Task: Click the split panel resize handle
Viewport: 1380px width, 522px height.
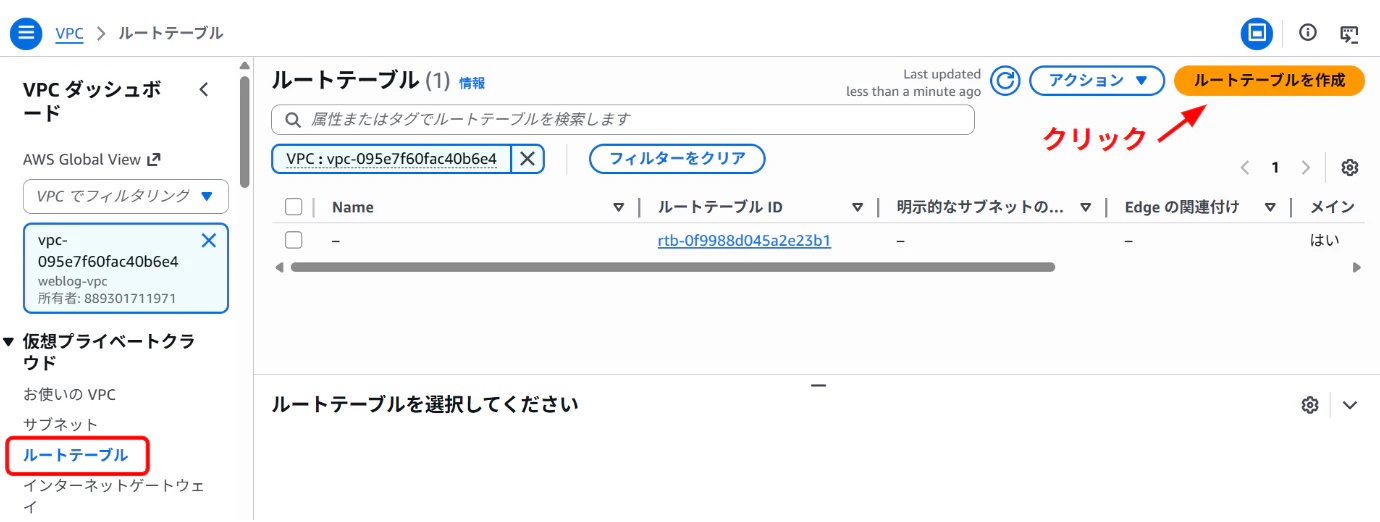Action: click(818, 385)
